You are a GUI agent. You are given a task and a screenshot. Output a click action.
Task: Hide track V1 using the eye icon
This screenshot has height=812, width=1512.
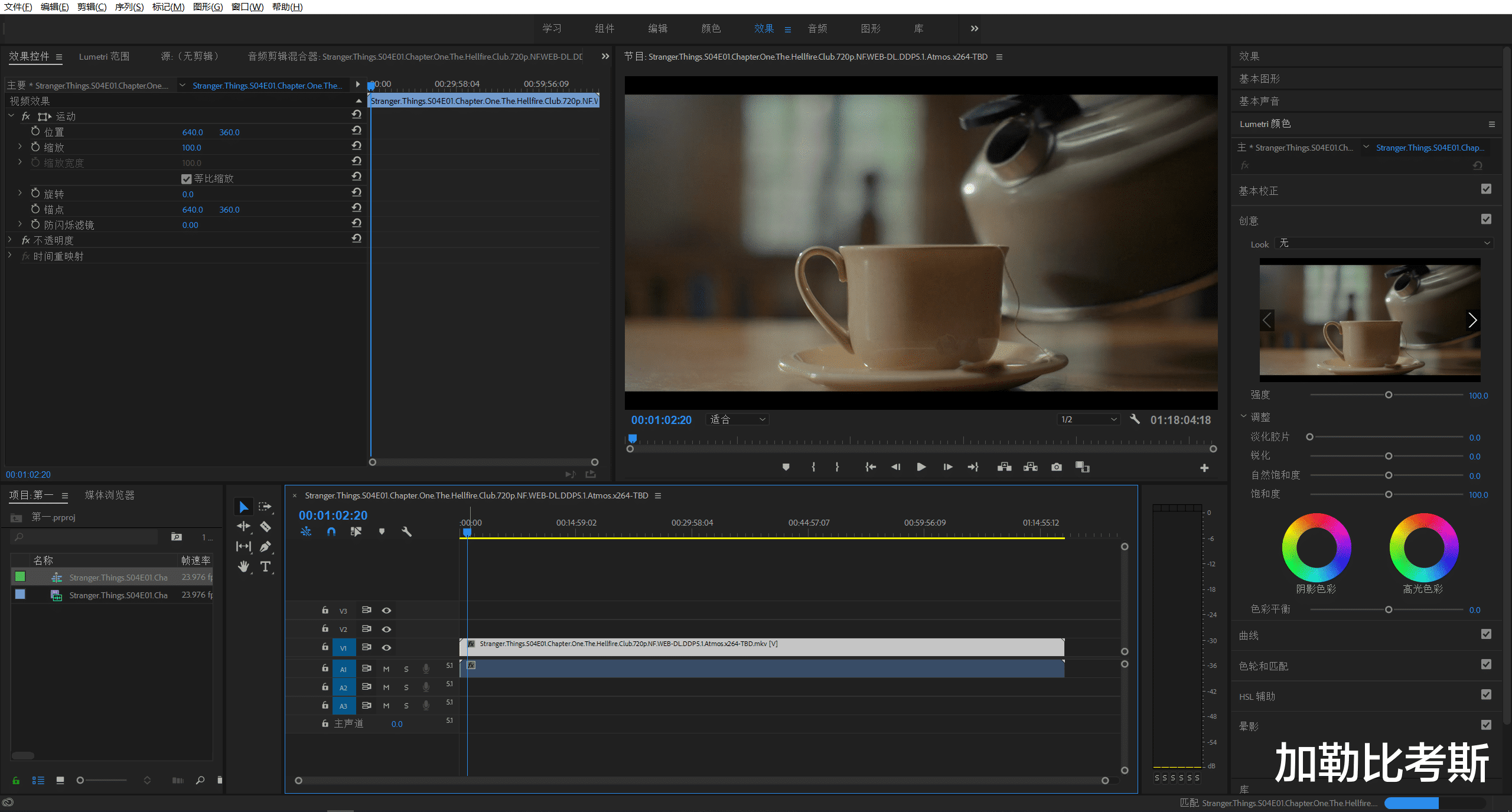[x=386, y=648]
